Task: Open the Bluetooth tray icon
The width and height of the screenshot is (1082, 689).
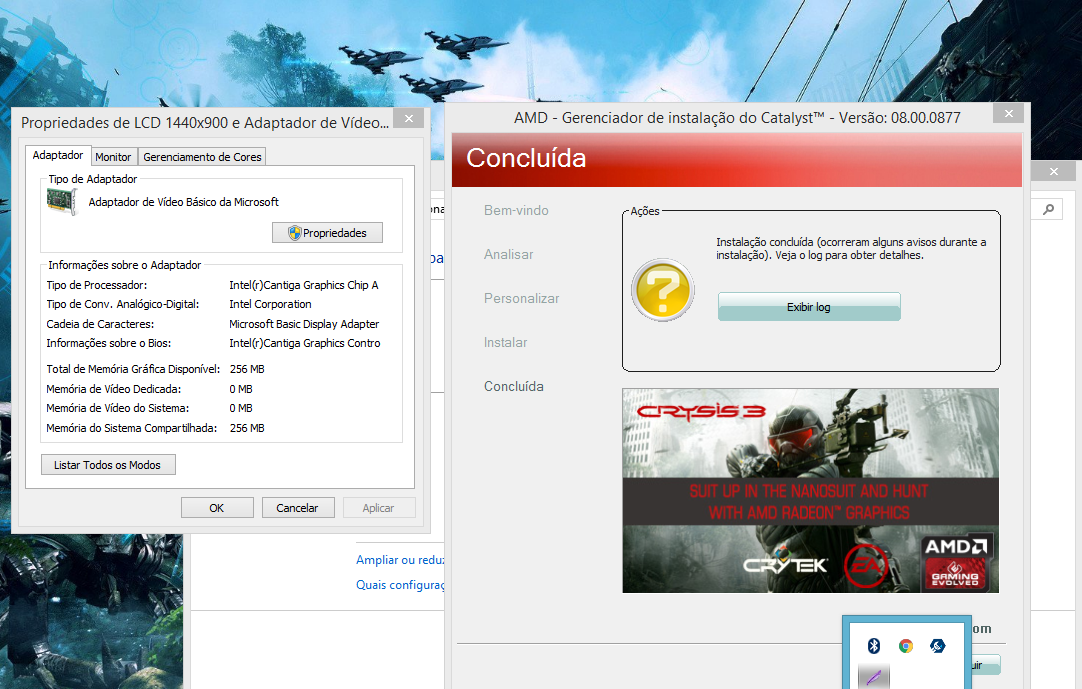Action: pos(874,646)
